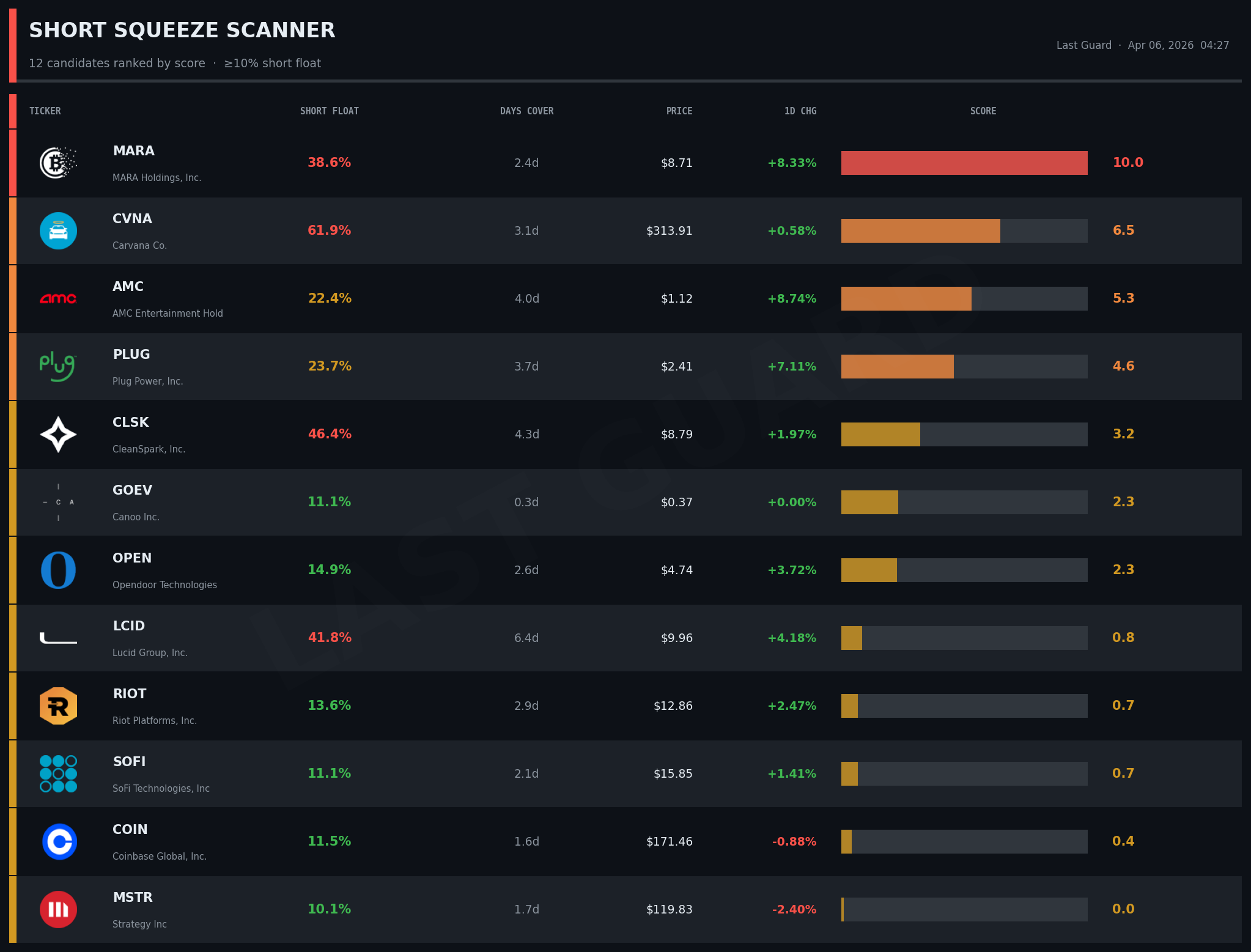Click the CleanSpark star logo
Viewport: 1251px width, 952px height.
(x=58, y=434)
